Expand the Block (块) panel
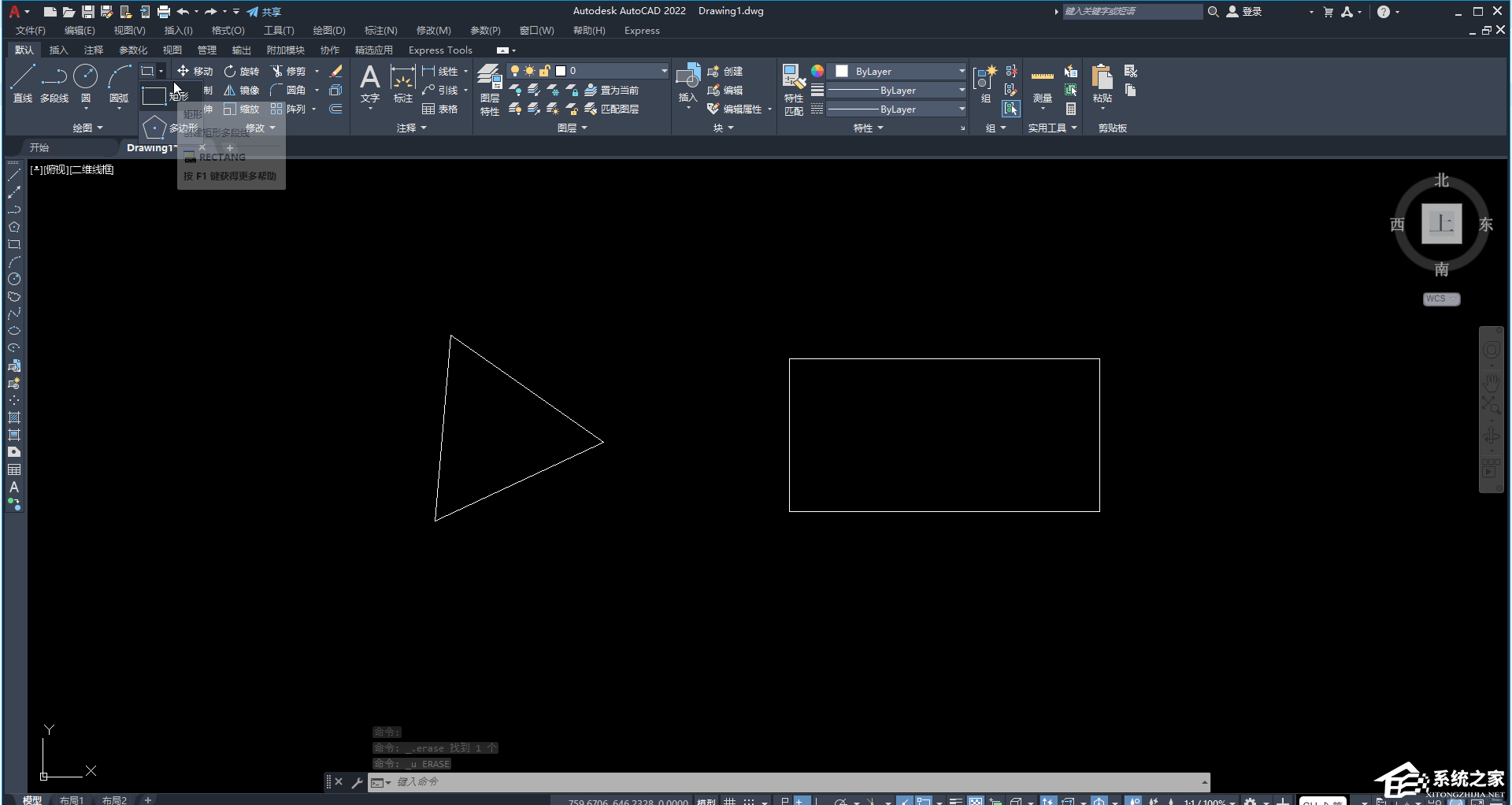The width and height of the screenshot is (1512, 805). pyautogui.click(x=723, y=128)
